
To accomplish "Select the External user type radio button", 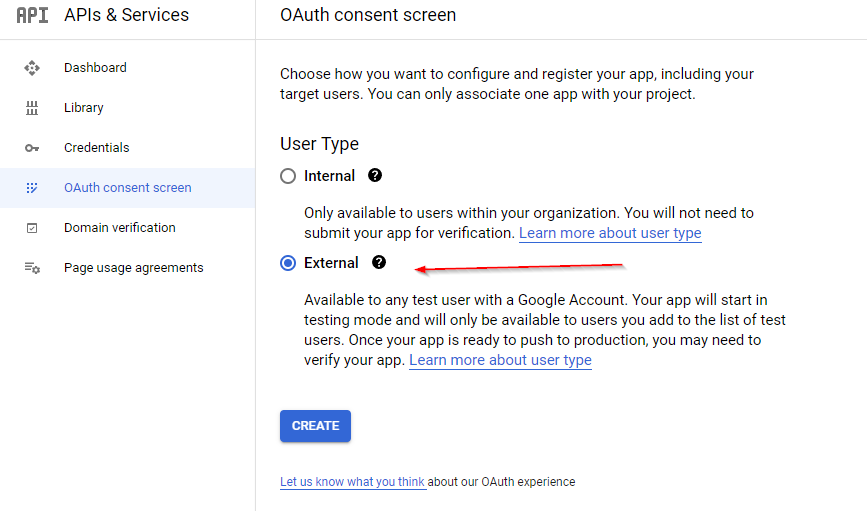I will pos(288,263).
